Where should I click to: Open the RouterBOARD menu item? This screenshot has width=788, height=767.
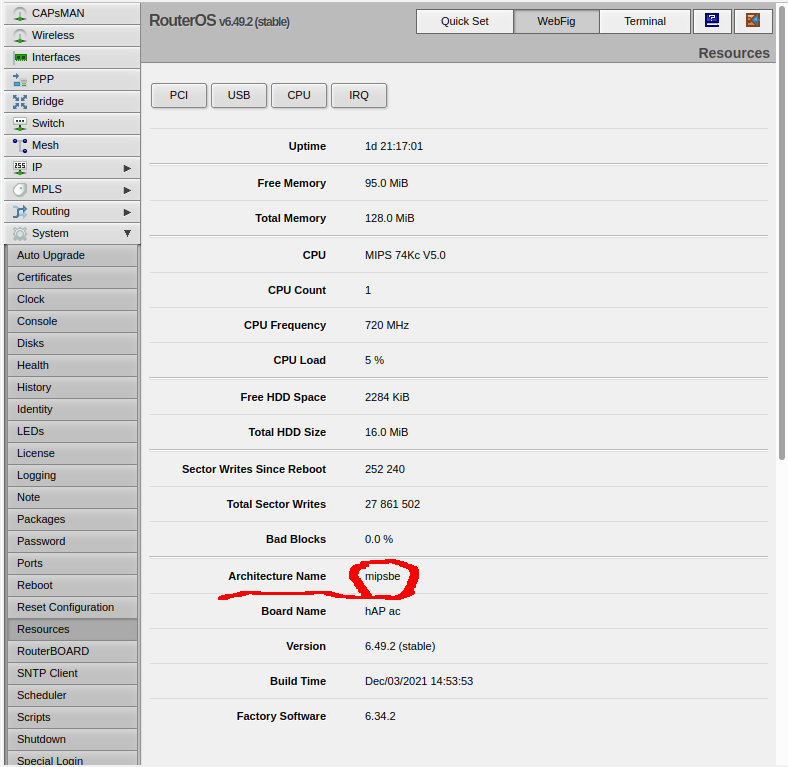pos(72,651)
